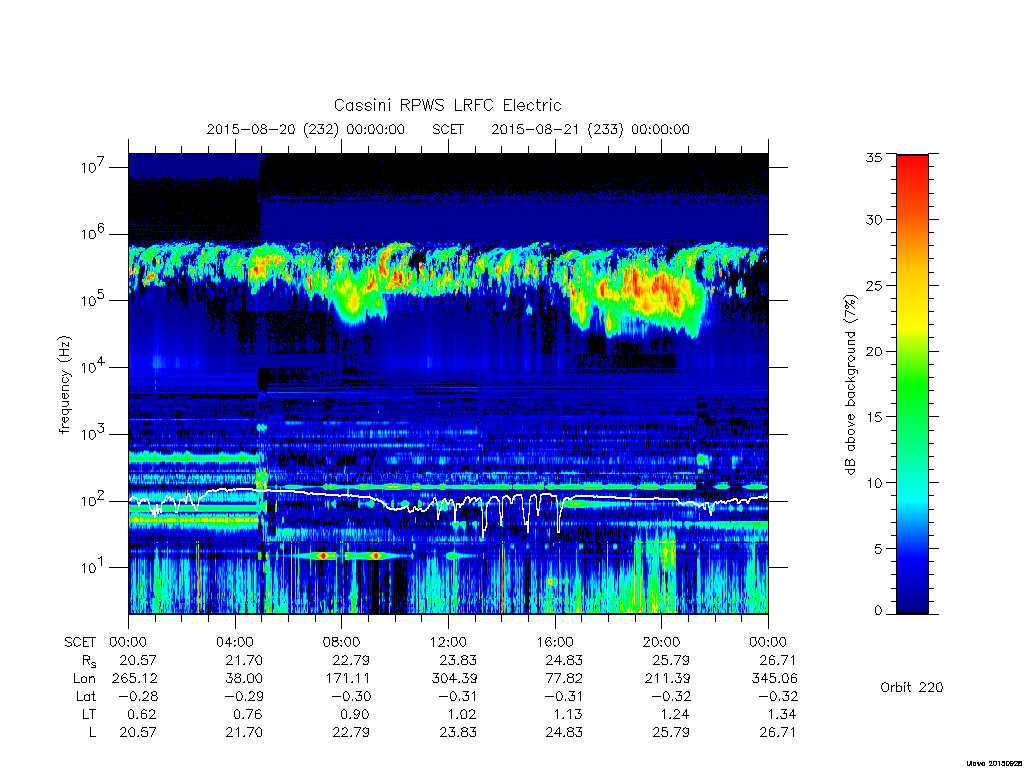Click Lon value 171.11
This screenshot has width=1024, height=768.
click(x=347, y=679)
